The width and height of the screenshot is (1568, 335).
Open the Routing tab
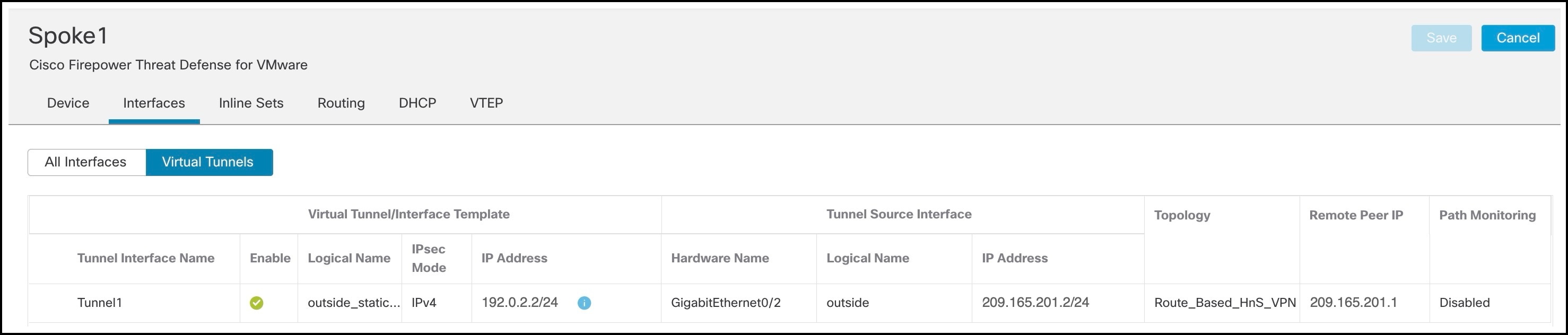tap(341, 103)
